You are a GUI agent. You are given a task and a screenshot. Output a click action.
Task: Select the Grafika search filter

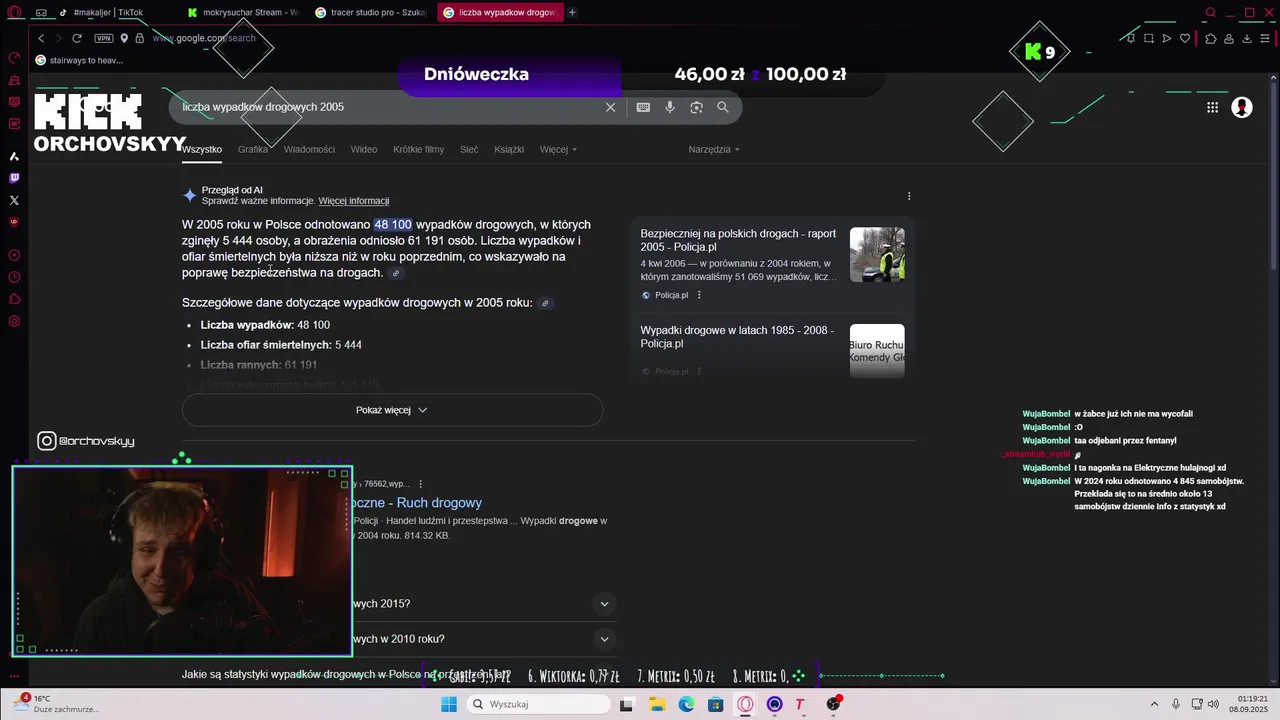(253, 149)
